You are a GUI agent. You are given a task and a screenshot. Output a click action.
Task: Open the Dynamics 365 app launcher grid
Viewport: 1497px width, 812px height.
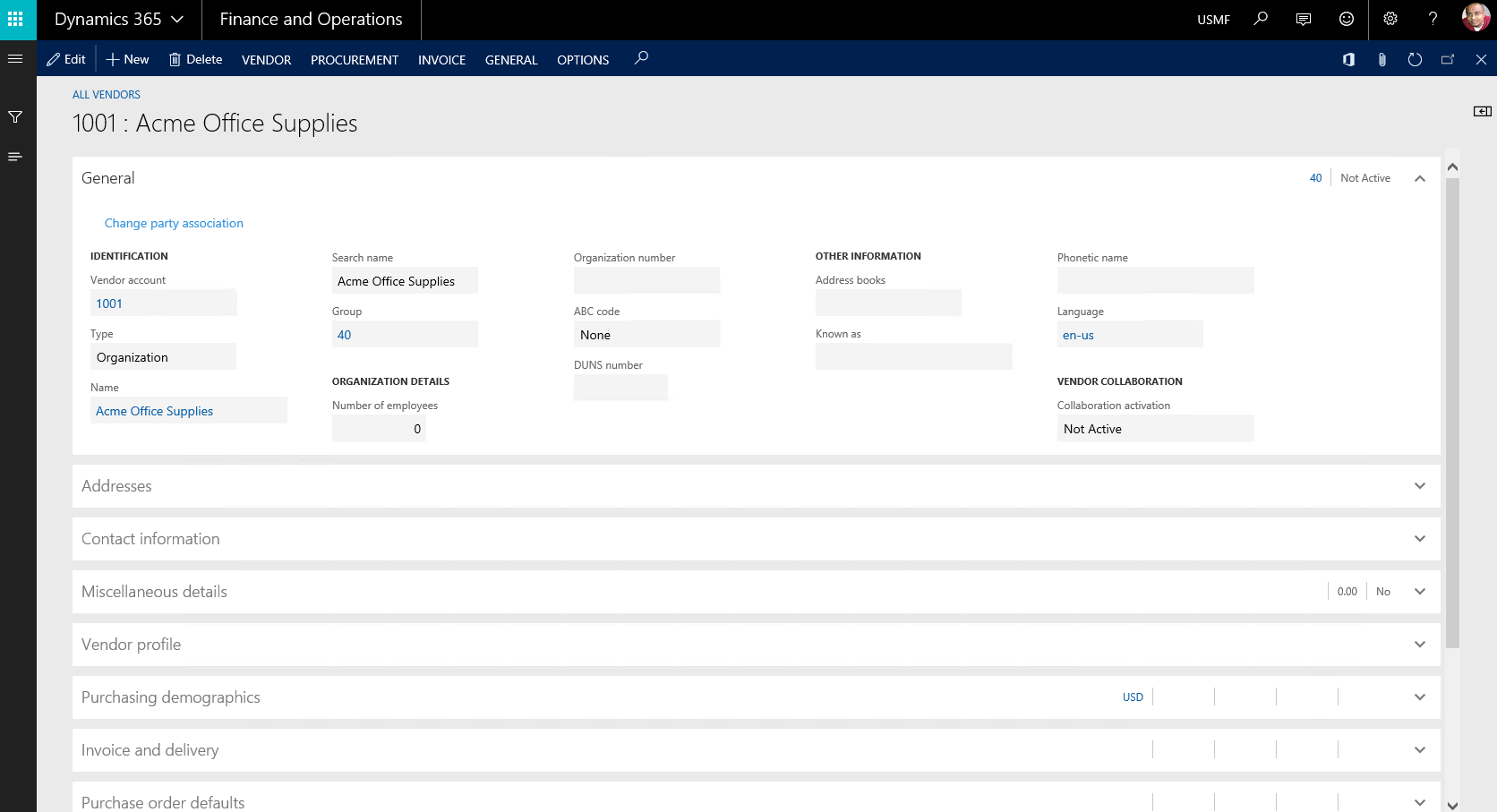tap(15, 19)
